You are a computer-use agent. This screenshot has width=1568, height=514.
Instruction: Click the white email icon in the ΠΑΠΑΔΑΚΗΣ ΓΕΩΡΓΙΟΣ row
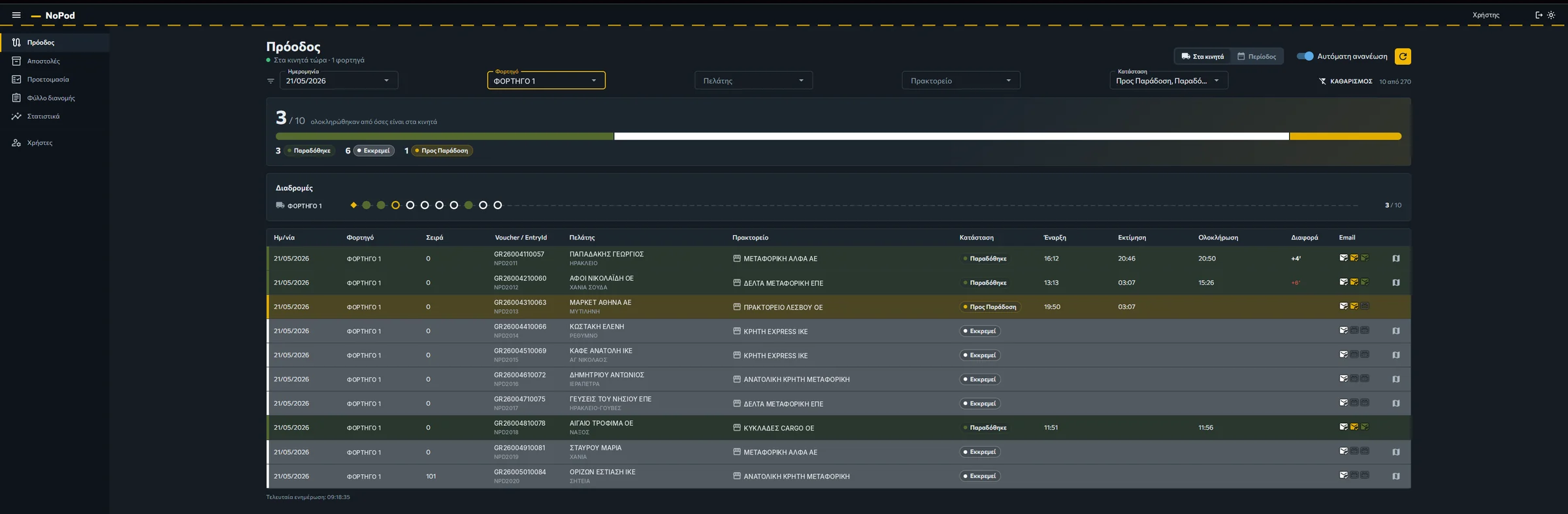(1344, 258)
